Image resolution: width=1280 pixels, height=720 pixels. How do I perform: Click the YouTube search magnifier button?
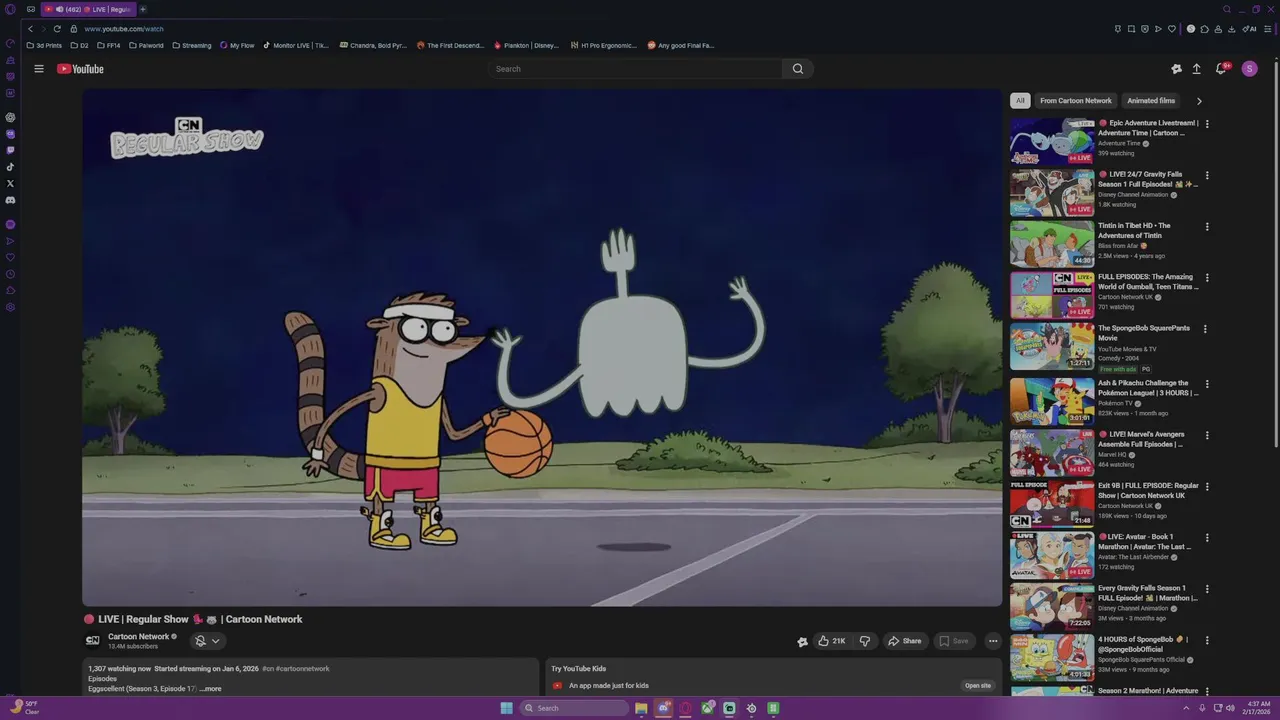[798, 69]
